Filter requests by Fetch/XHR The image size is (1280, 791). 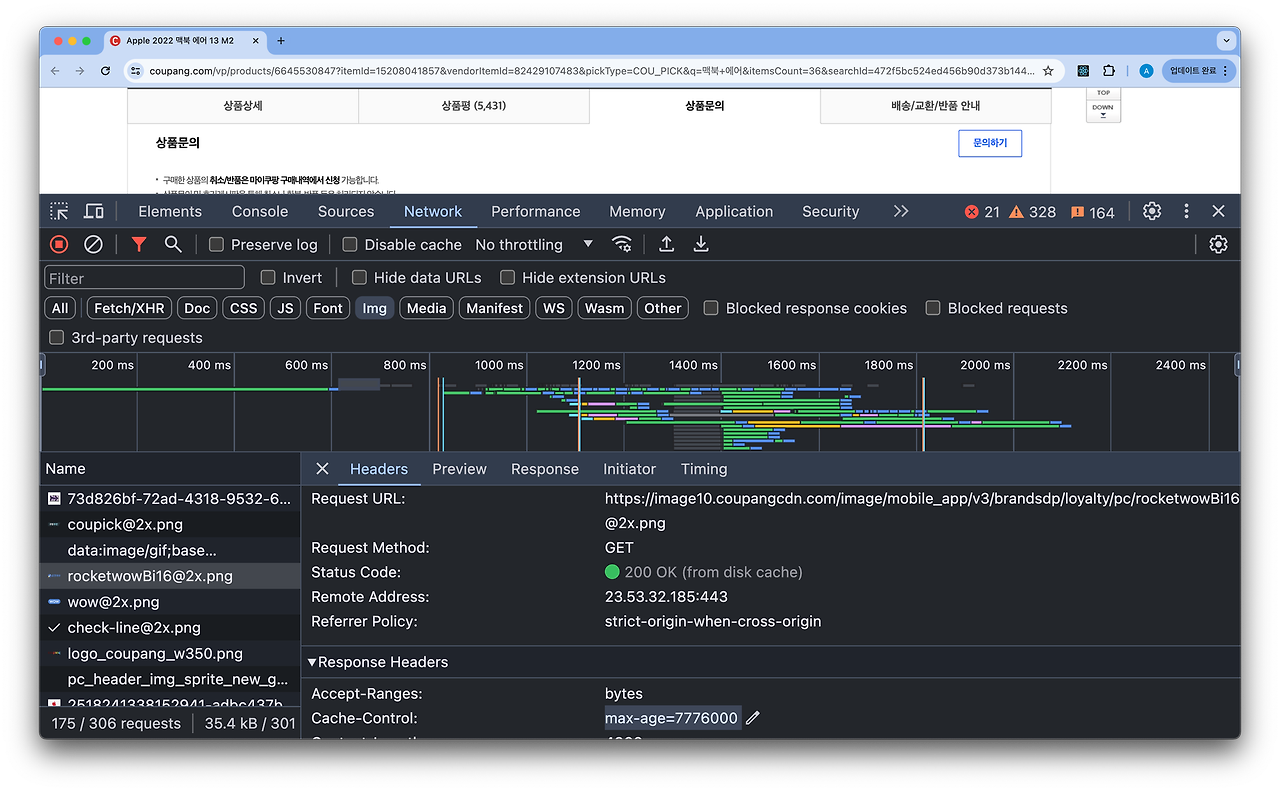pos(130,308)
